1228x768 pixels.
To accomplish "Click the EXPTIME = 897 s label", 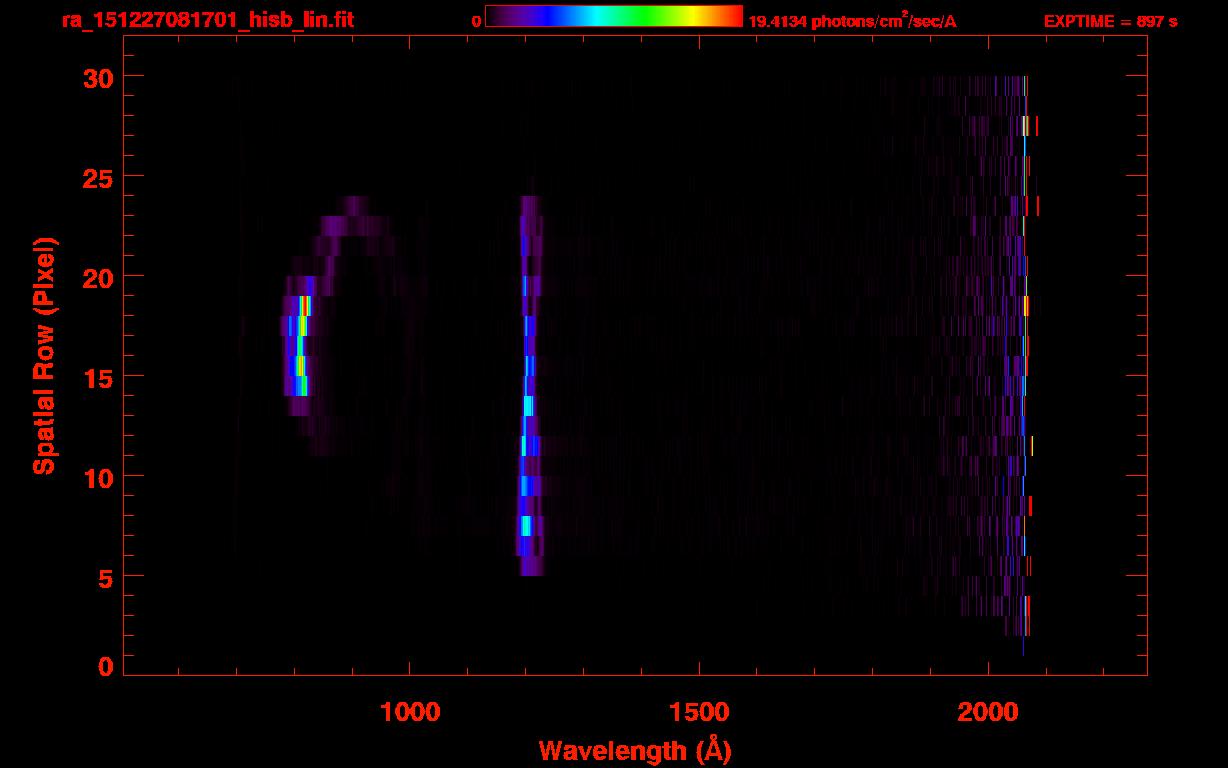I will pos(1110,21).
